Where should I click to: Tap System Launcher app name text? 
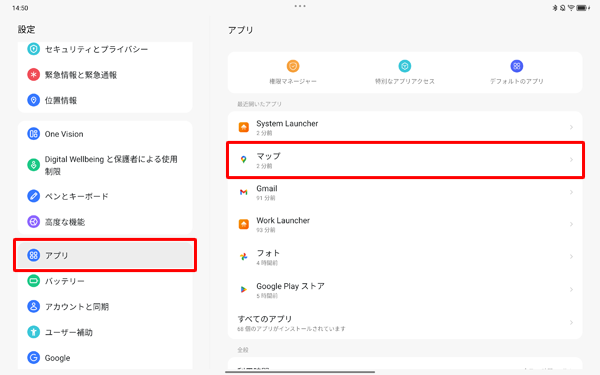(287, 124)
